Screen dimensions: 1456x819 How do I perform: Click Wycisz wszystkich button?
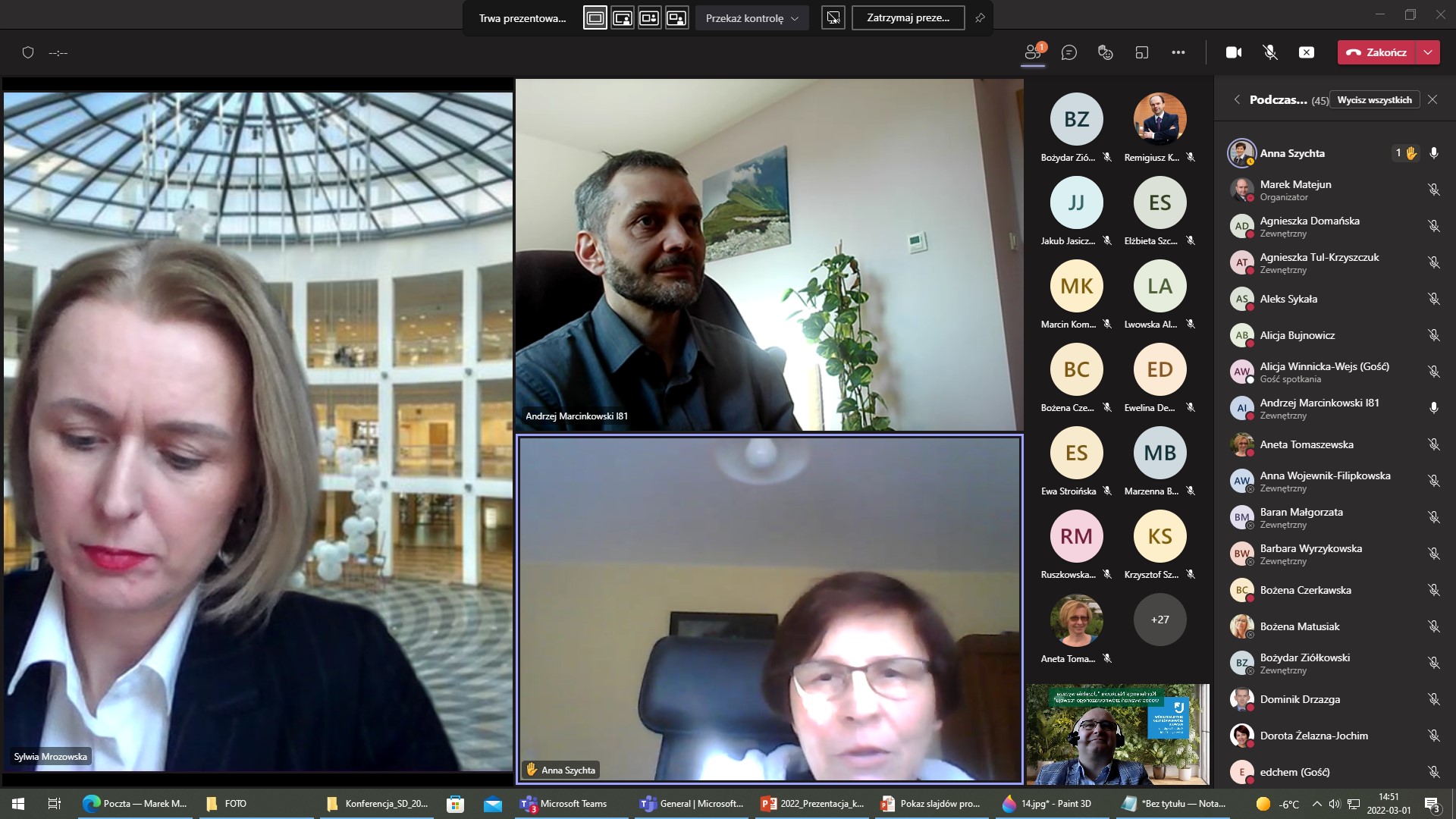pos(1374,100)
